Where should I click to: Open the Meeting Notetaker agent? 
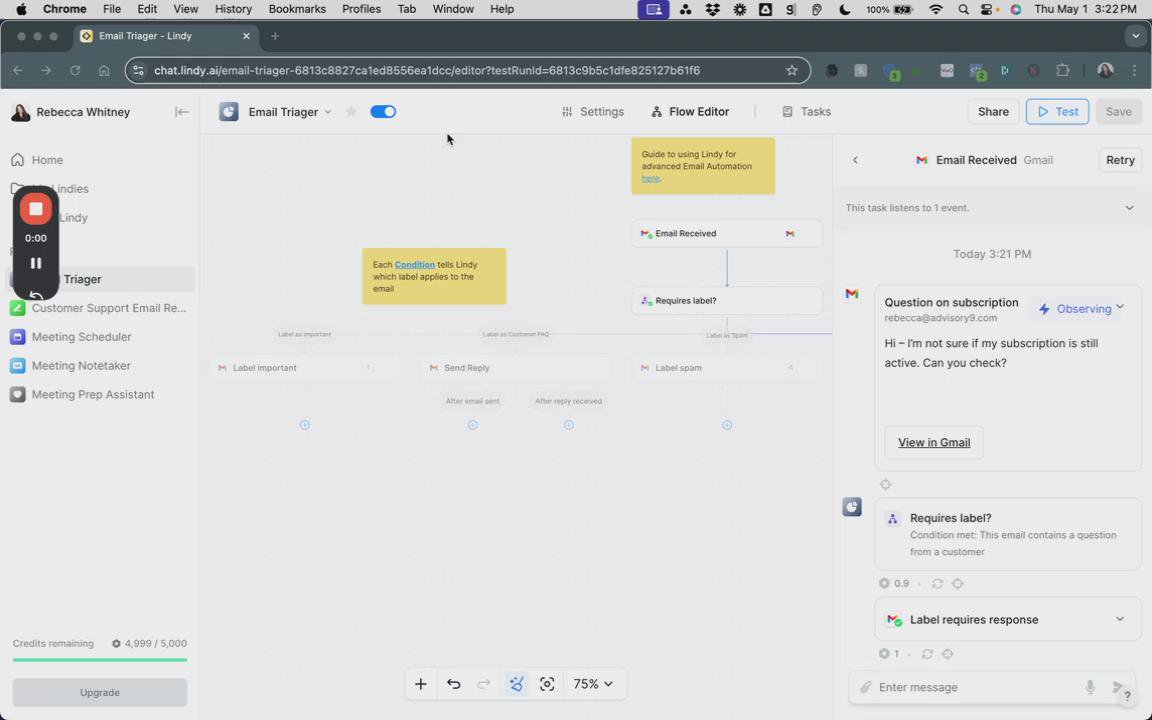coord(98,365)
